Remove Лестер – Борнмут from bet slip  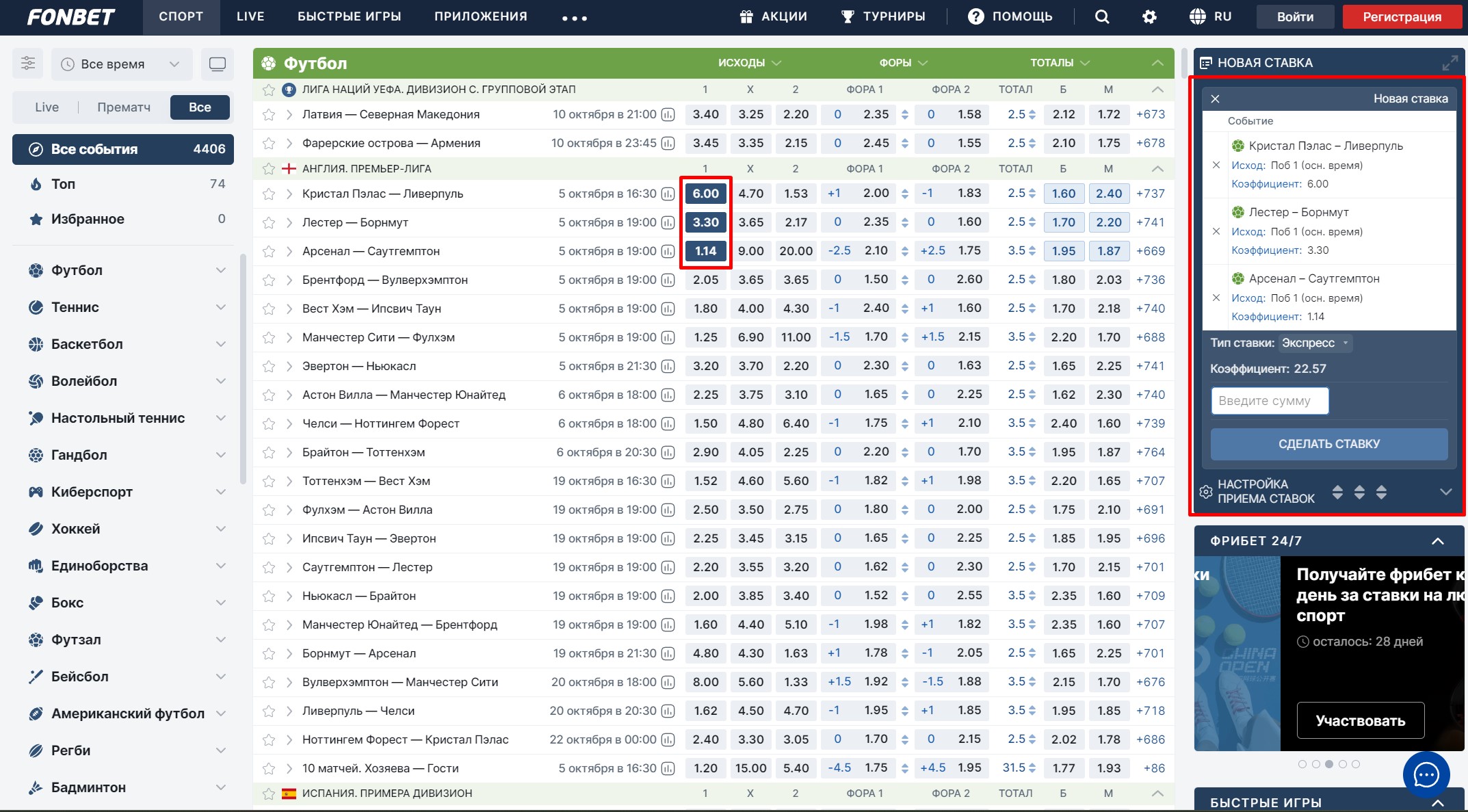(x=1216, y=231)
